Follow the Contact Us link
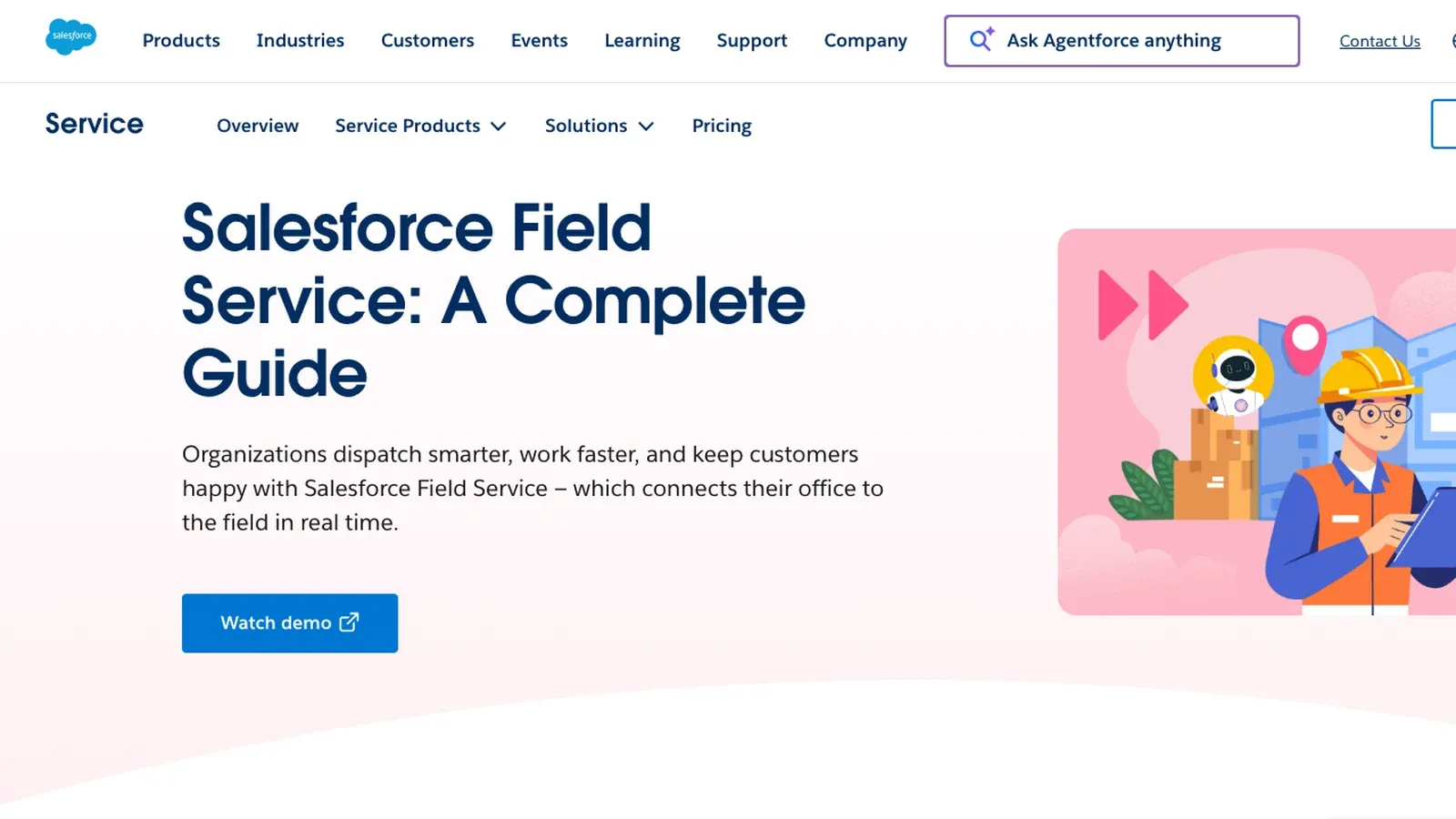1456x819 pixels. click(1380, 41)
